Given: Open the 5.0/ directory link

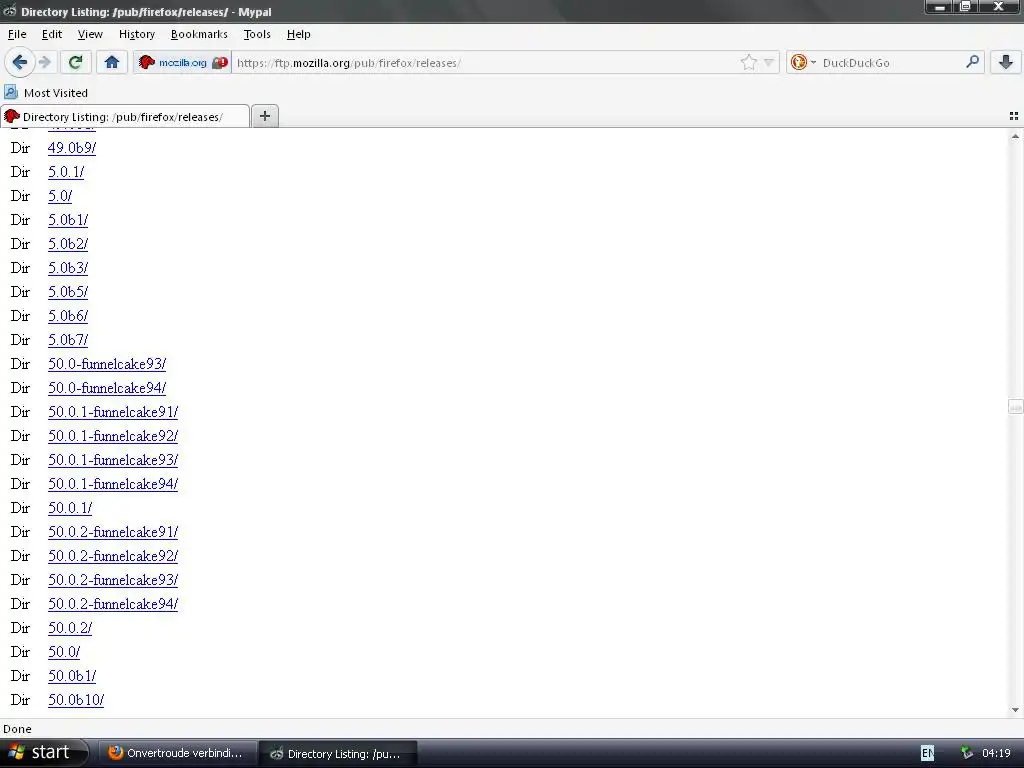Looking at the screenshot, I should pos(60,196).
